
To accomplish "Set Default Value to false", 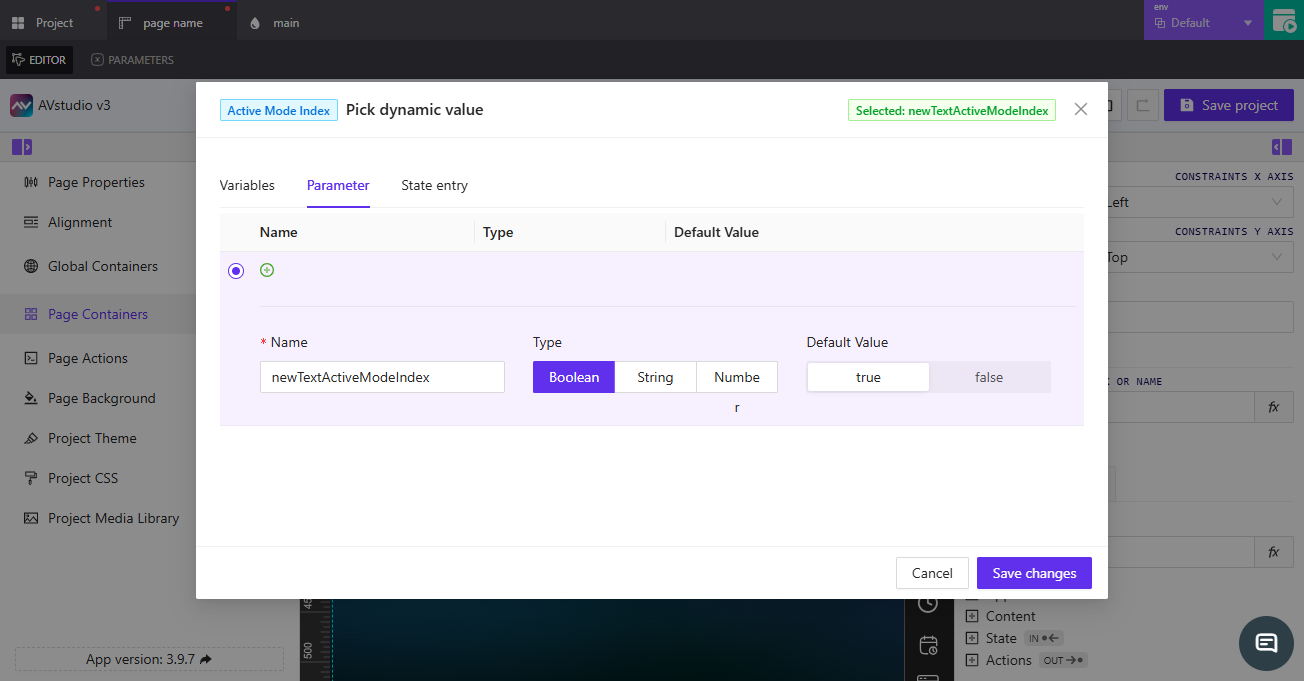I will tap(988, 377).
